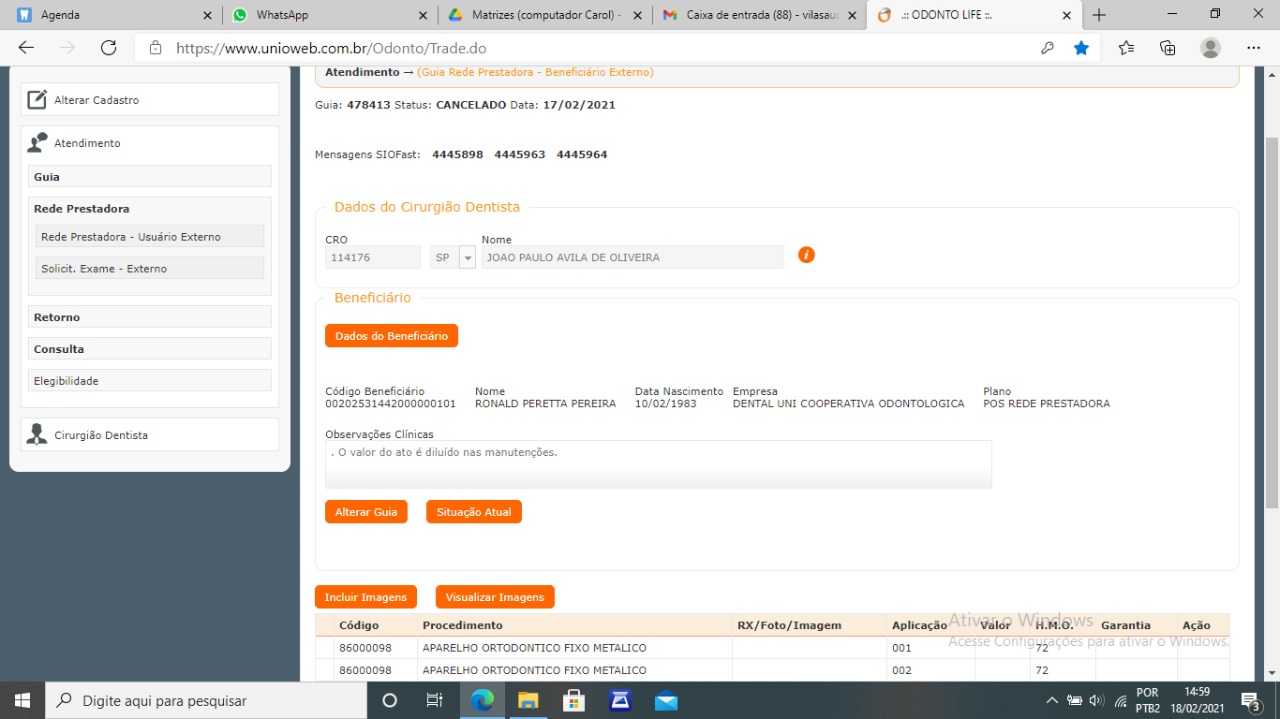The image size is (1280, 719).
Task: Click the POR PTB2 language indicator
Action: click(x=1148, y=700)
